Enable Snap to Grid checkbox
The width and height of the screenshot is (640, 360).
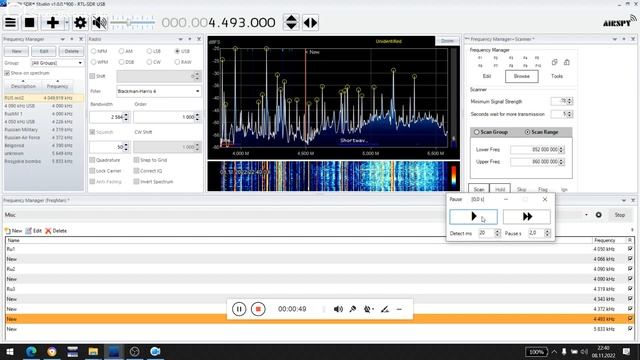136,160
